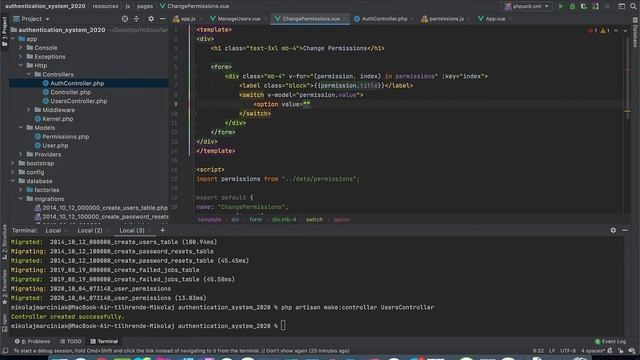640x360 pixels.
Task: Click the 'form' editor breadcrumb
Action: click(x=256, y=220)
